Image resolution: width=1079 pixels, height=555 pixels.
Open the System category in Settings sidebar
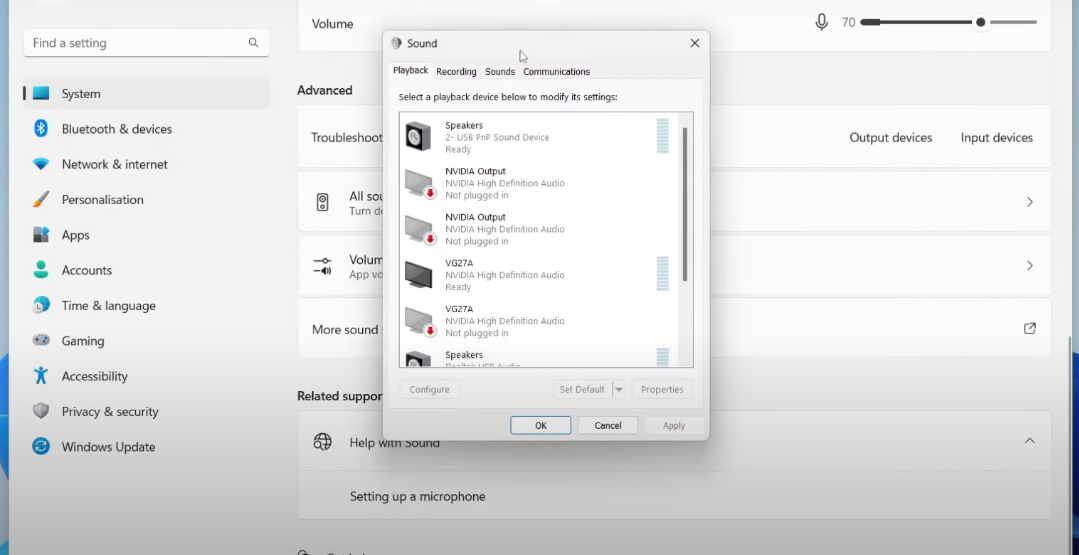pyautogui.click(x=146, y=94)
